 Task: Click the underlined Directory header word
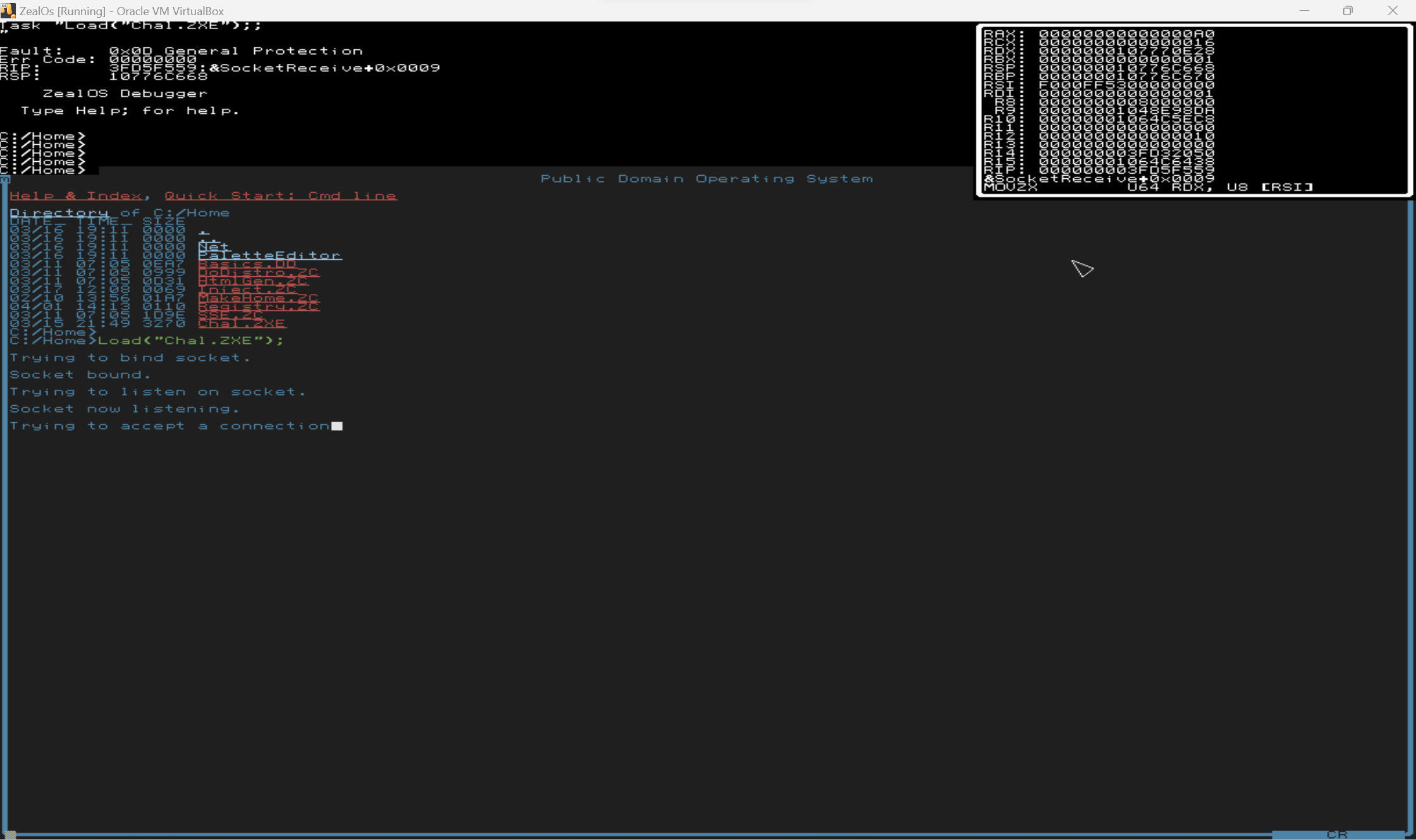[59, 213]
